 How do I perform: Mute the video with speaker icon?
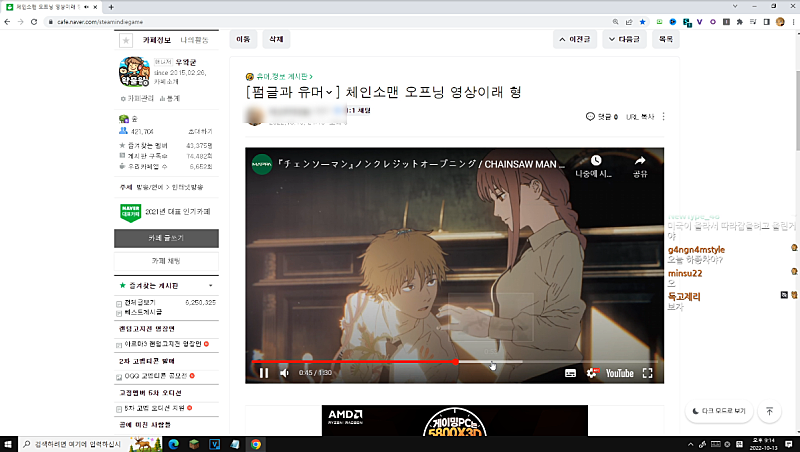pos(285,373)
